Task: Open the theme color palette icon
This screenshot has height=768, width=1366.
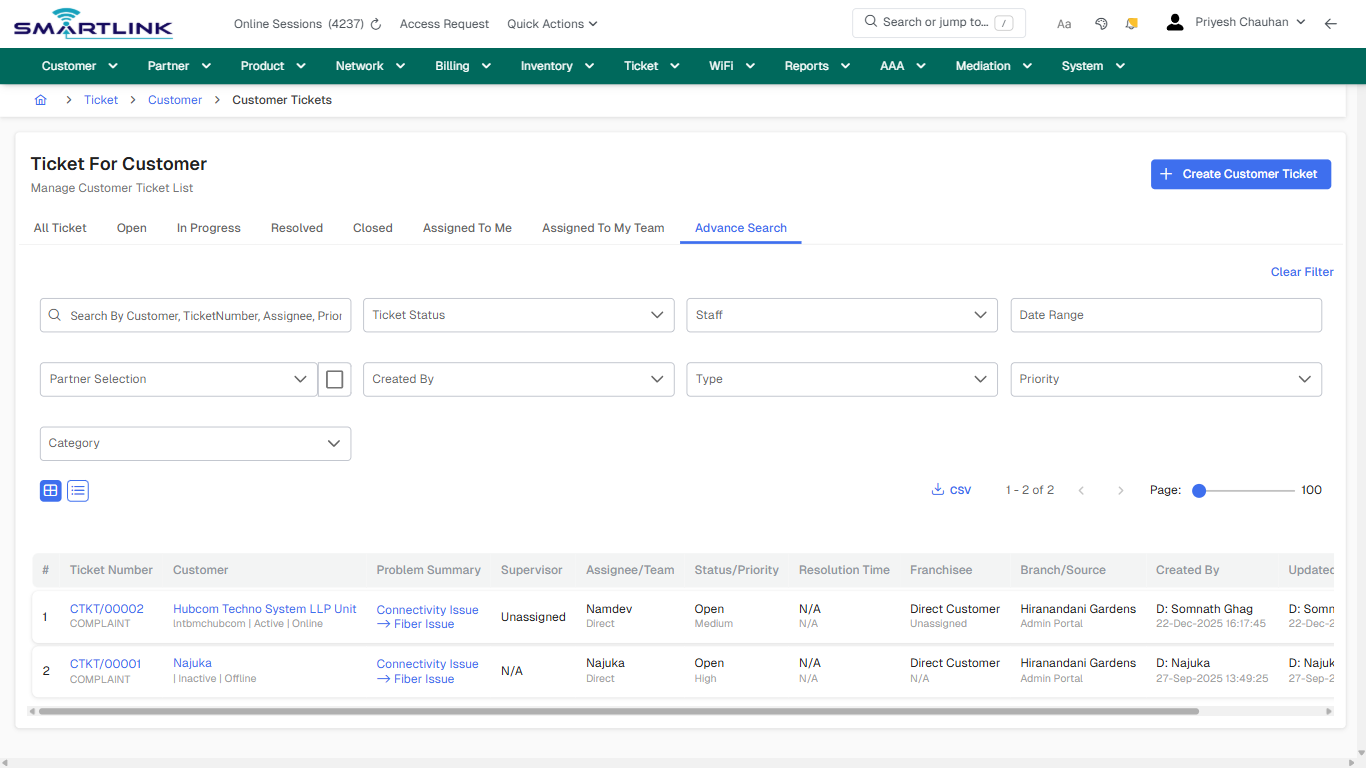Action: 1101,22
